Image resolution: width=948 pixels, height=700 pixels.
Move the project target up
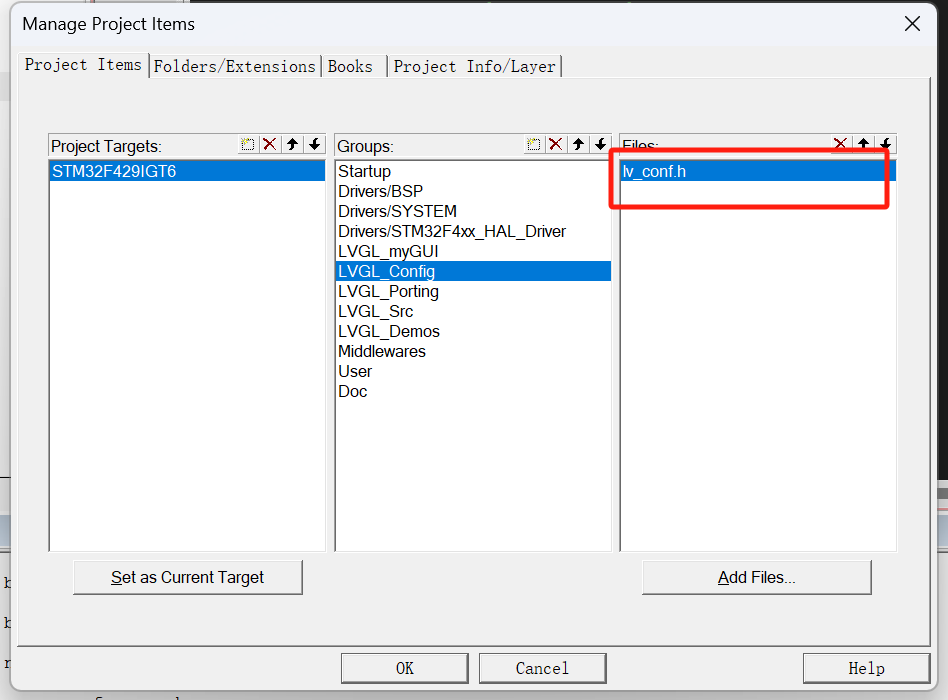click(292, 145)
